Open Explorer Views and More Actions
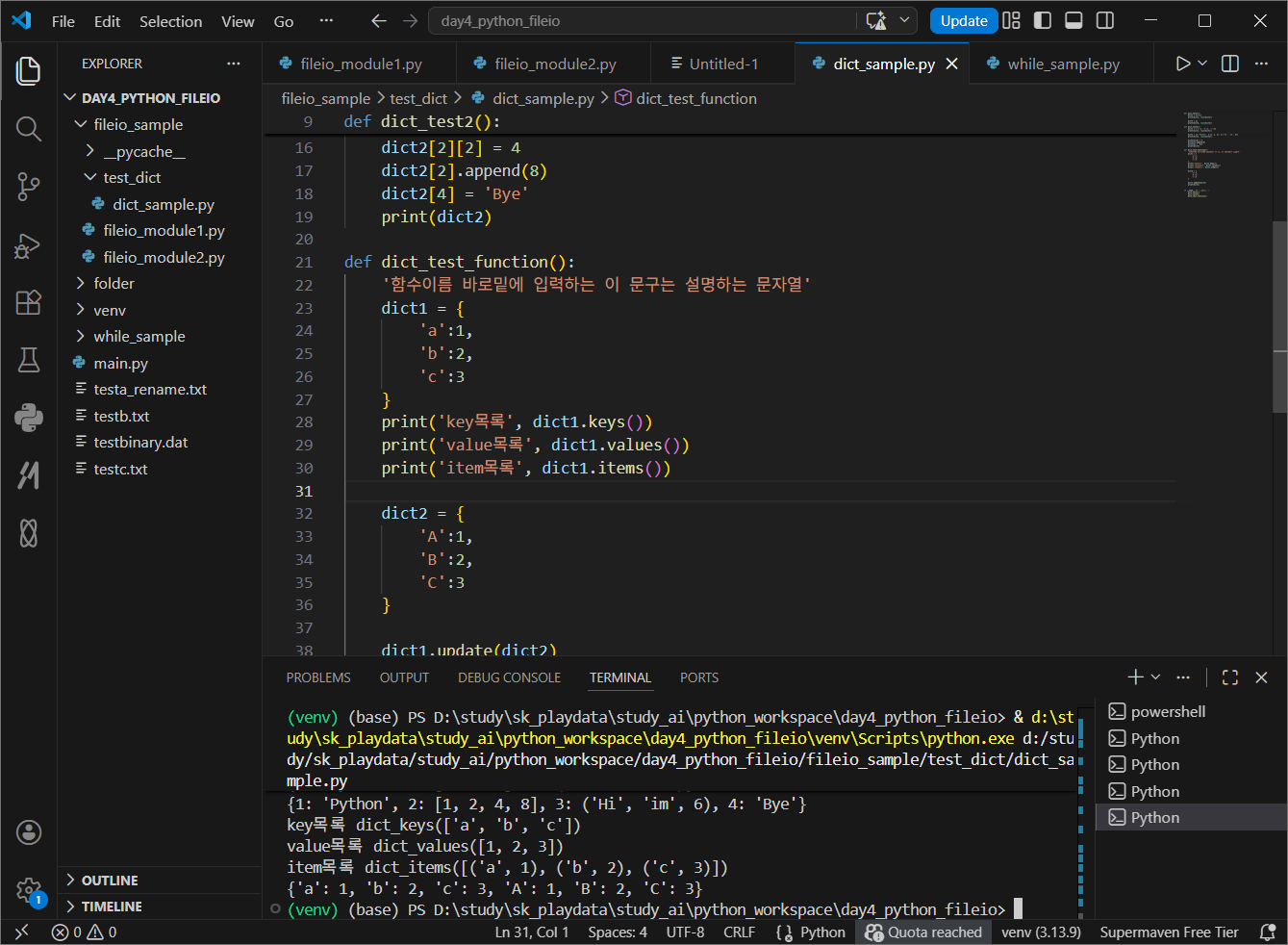Screen dimensions: 1288x945 [234, 64]
